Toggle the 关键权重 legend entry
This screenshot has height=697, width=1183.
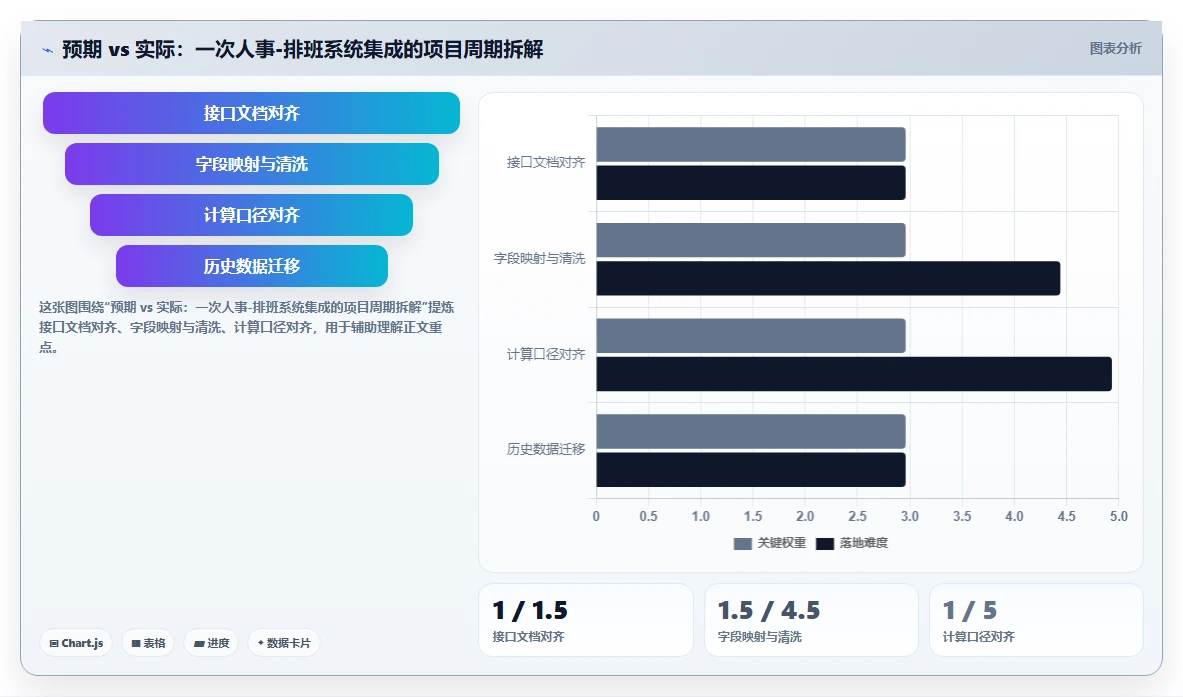point(770,543)
